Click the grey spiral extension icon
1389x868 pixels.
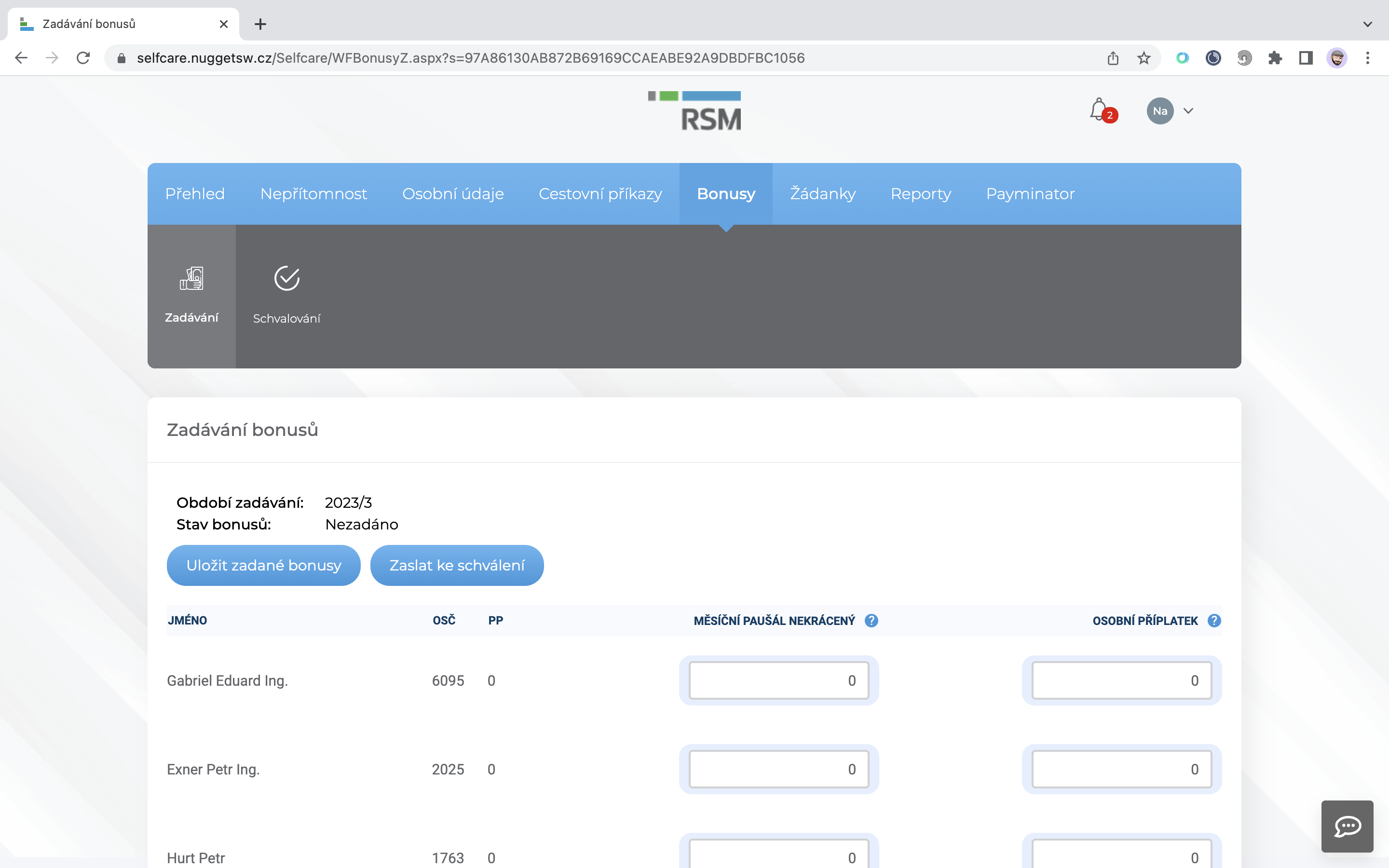[x=1244, y=58]
